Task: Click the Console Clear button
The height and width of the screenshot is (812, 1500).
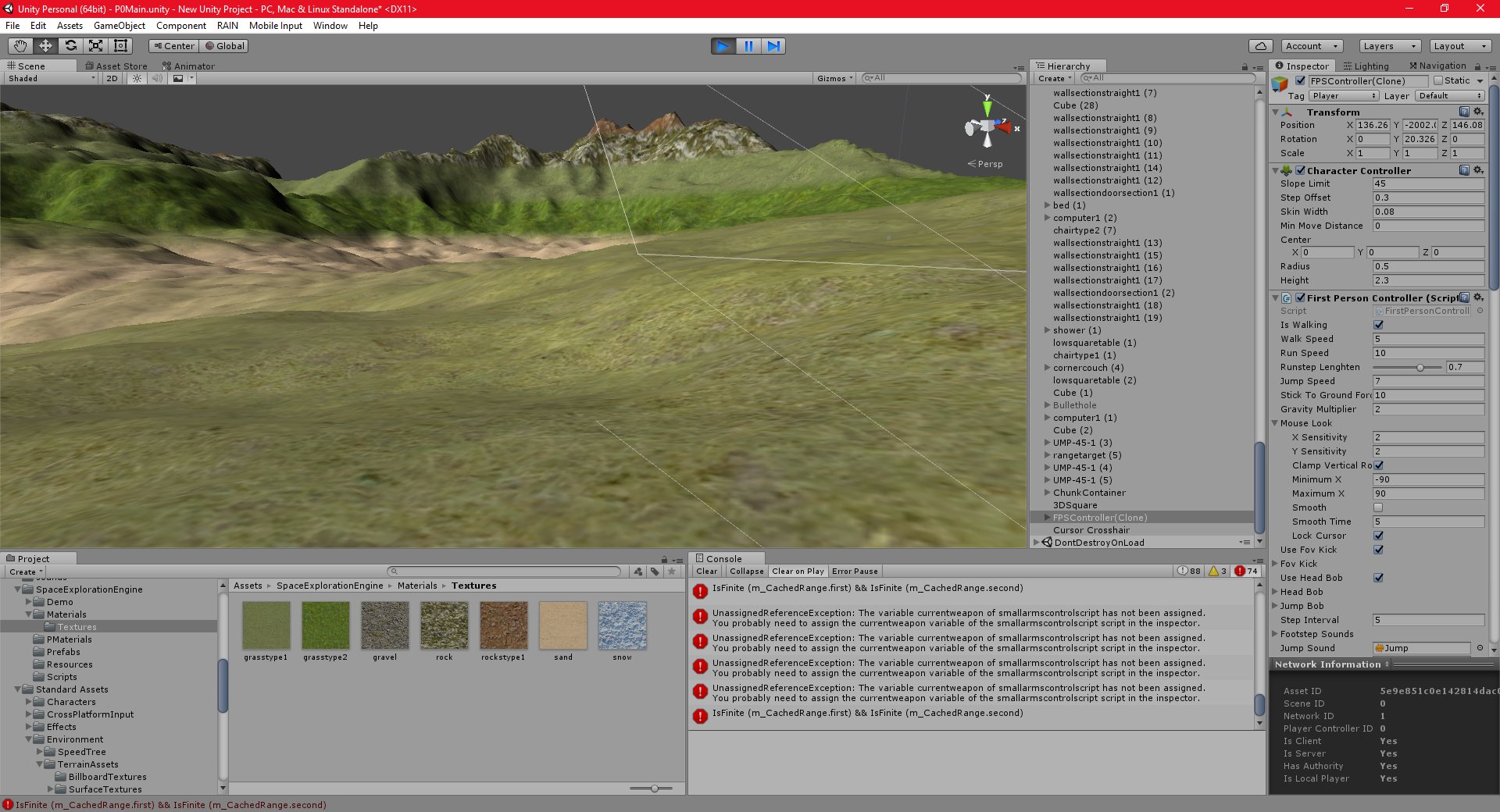Action: click(707, 572)
